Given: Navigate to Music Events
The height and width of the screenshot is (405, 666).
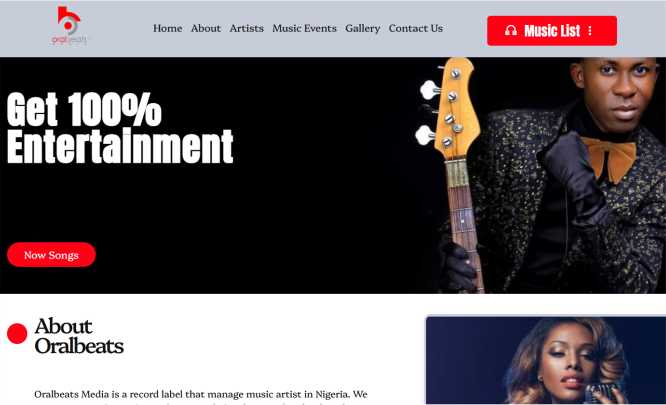Looking at the screenshot, I should point(304,28).
